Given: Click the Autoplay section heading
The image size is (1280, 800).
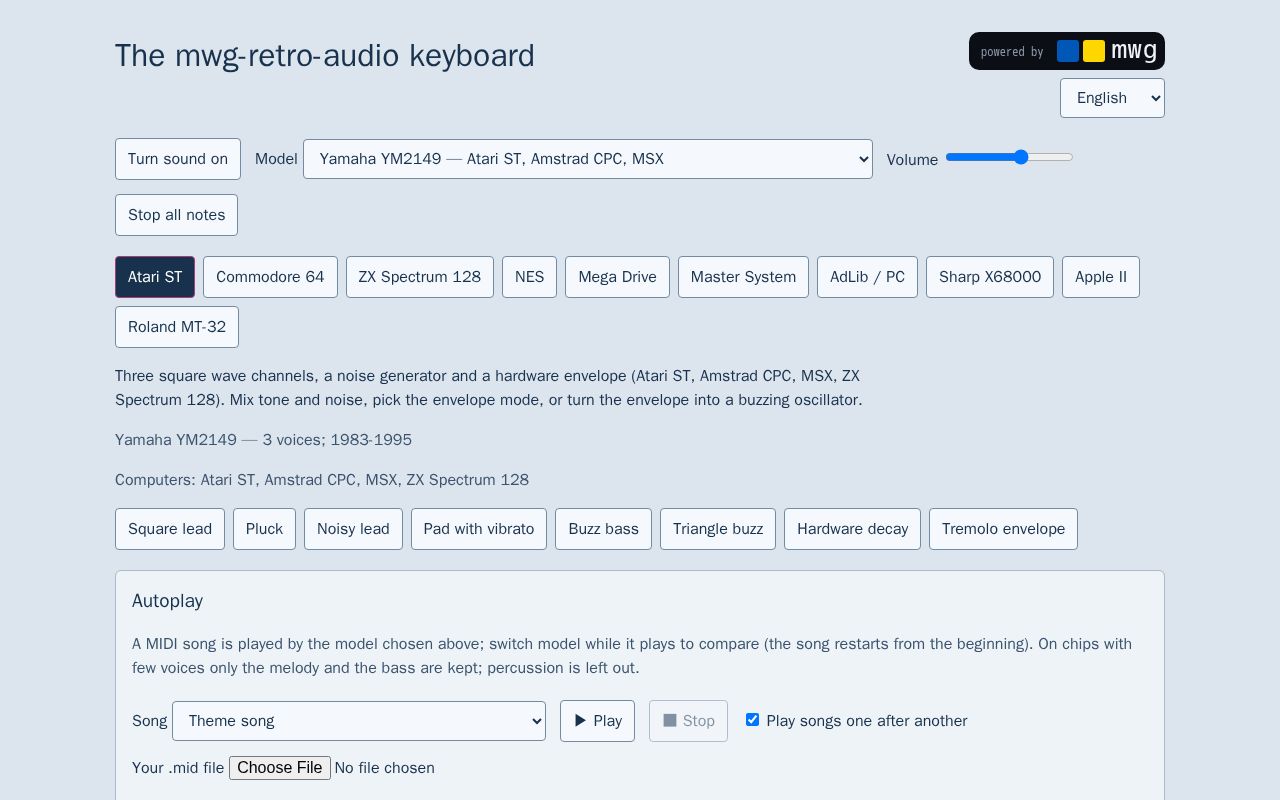Looking at the screenshot, I should pyautogui.click(x=167, y=601).
